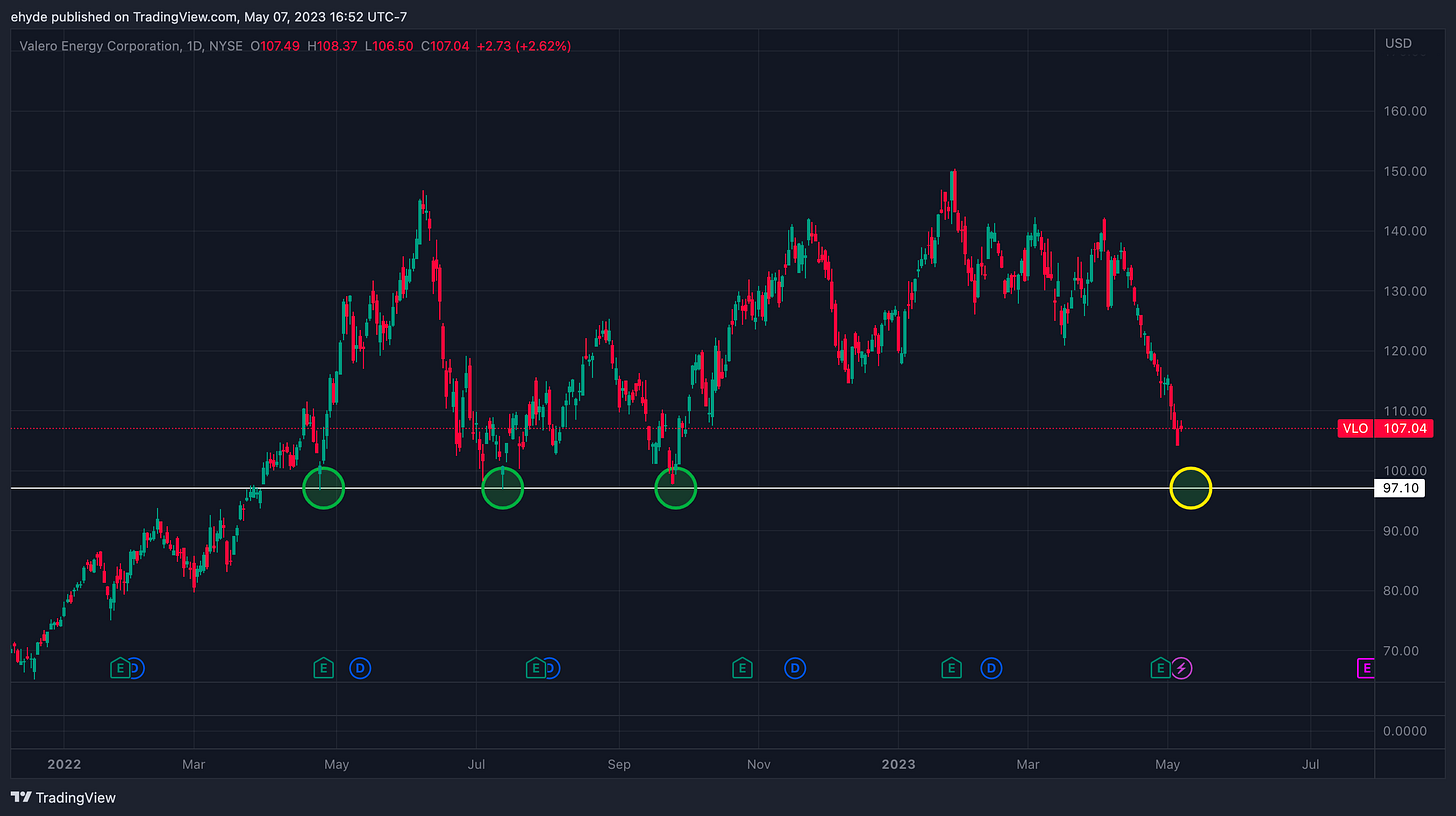The height and width of the screenshot is (816, 1456).
Task: Click the Sep label on the time axis
Action: pos(619,764)
